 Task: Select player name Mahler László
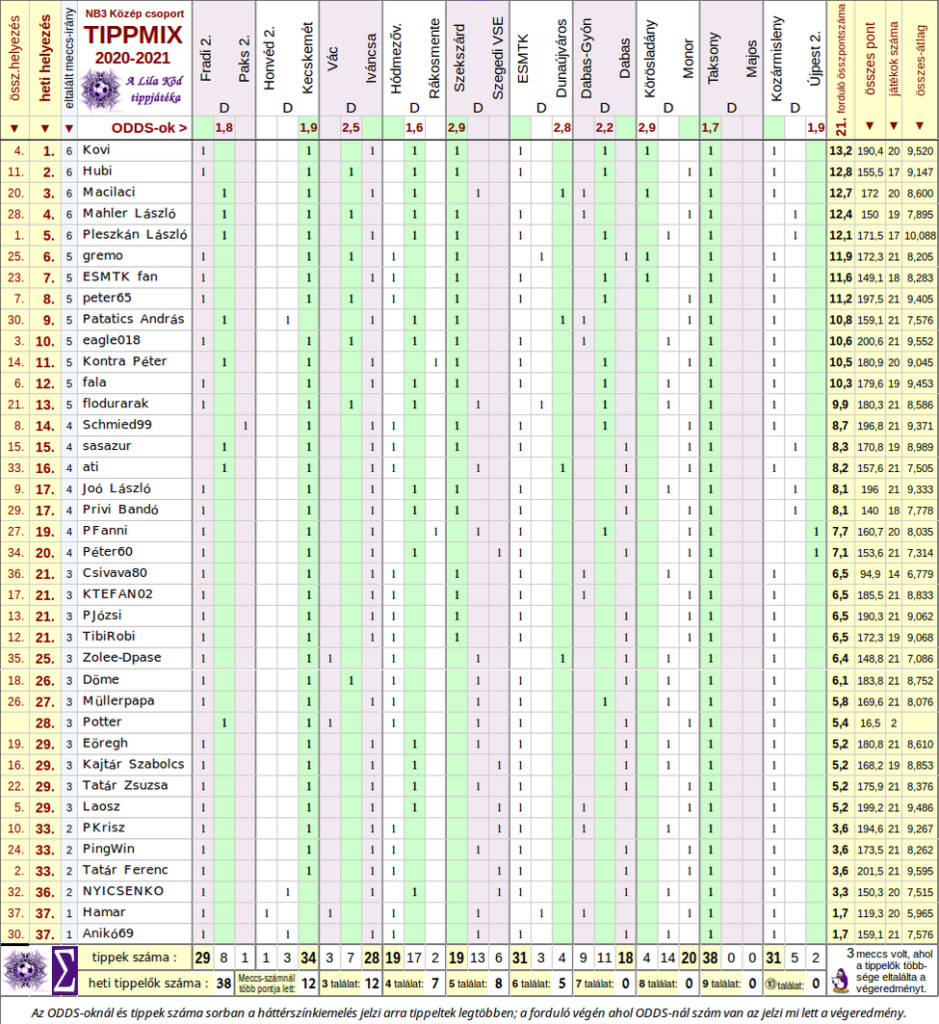tap(129, 214)
